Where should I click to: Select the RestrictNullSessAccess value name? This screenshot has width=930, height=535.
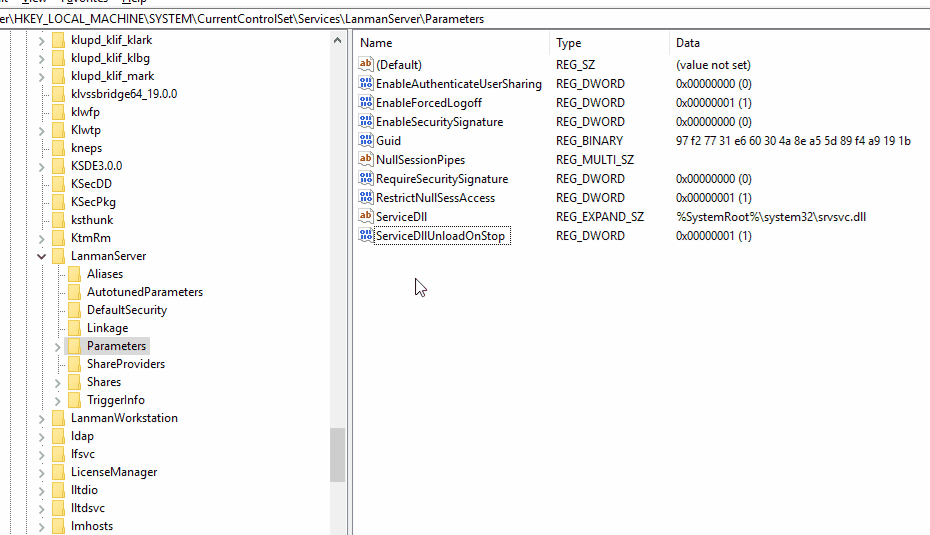click(x=435, y=198)
